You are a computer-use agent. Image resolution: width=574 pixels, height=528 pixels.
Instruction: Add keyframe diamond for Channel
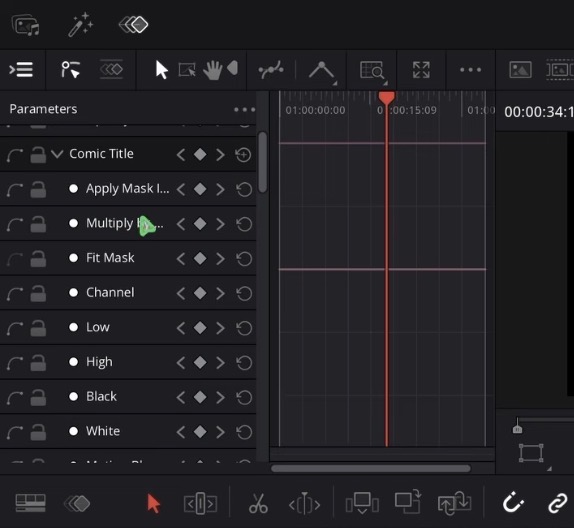click(200, 293)
